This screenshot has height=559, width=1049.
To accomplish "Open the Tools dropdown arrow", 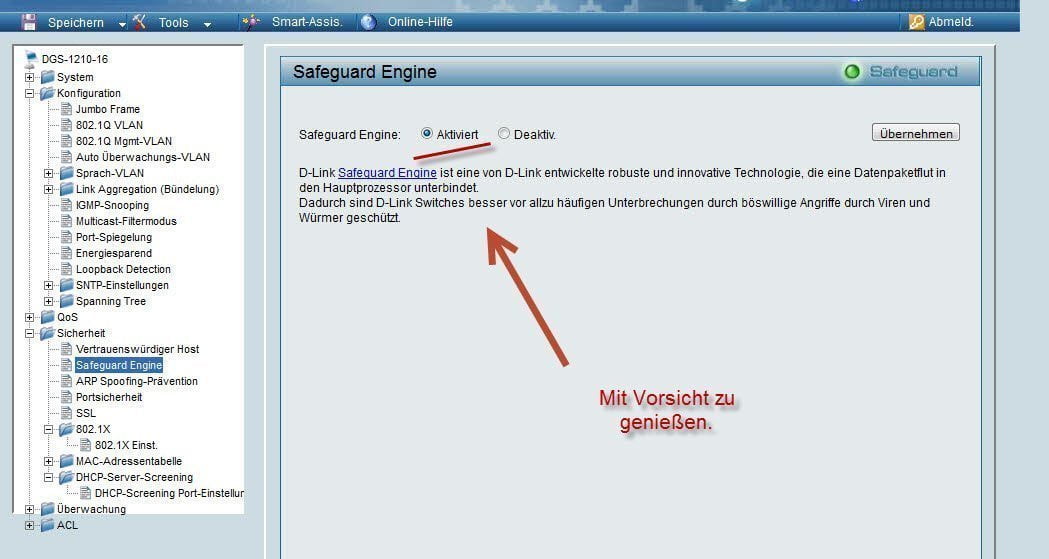I will tap(207, 24).
